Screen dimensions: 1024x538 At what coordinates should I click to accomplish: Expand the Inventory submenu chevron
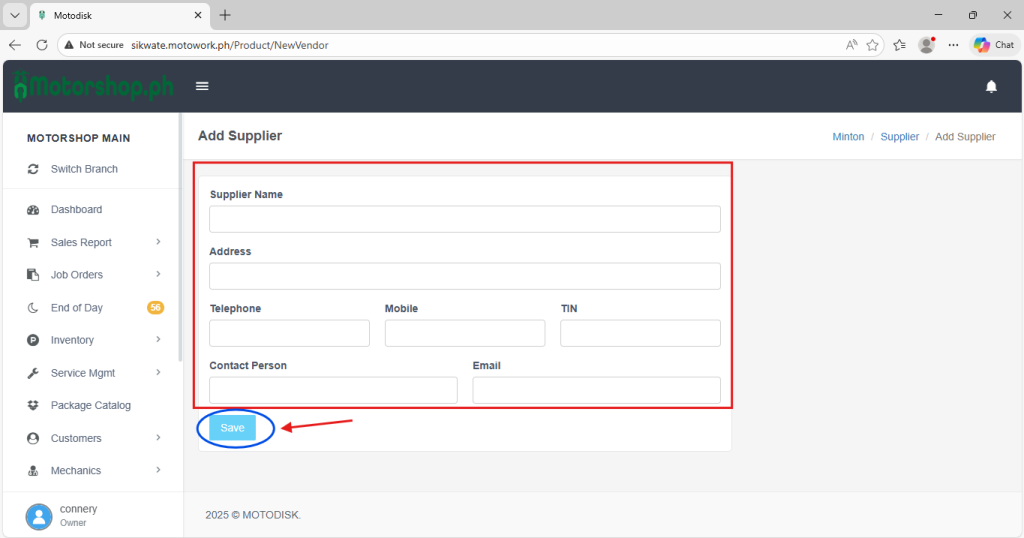159,340
